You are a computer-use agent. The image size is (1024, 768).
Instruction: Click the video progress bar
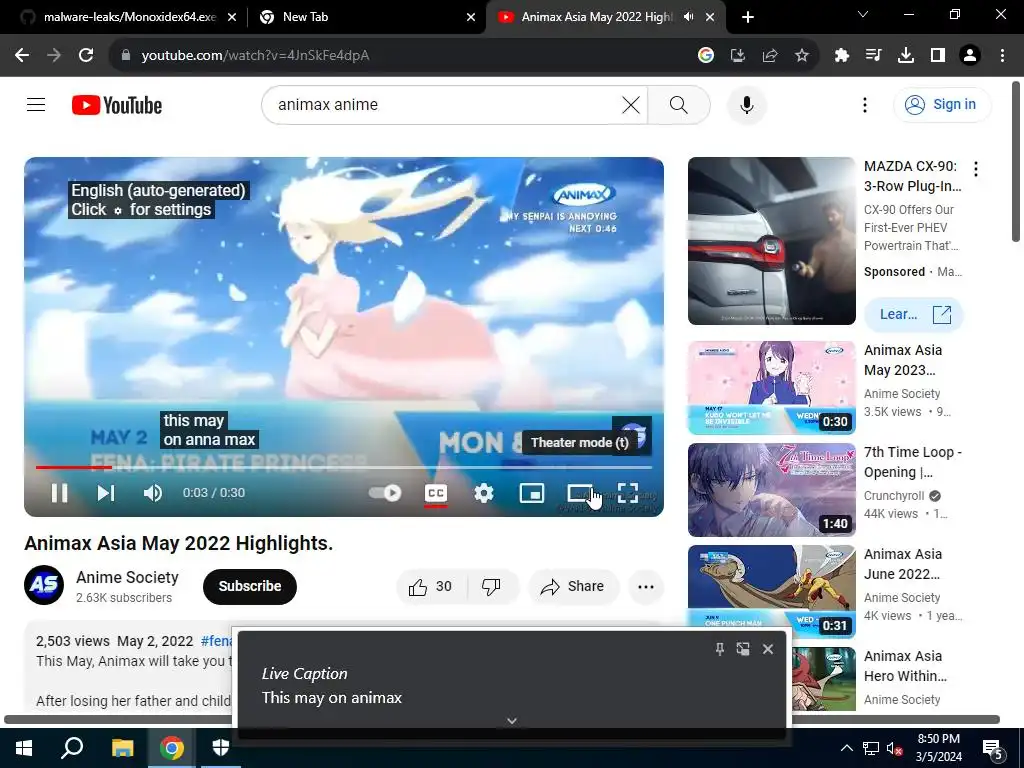(344, 468)
